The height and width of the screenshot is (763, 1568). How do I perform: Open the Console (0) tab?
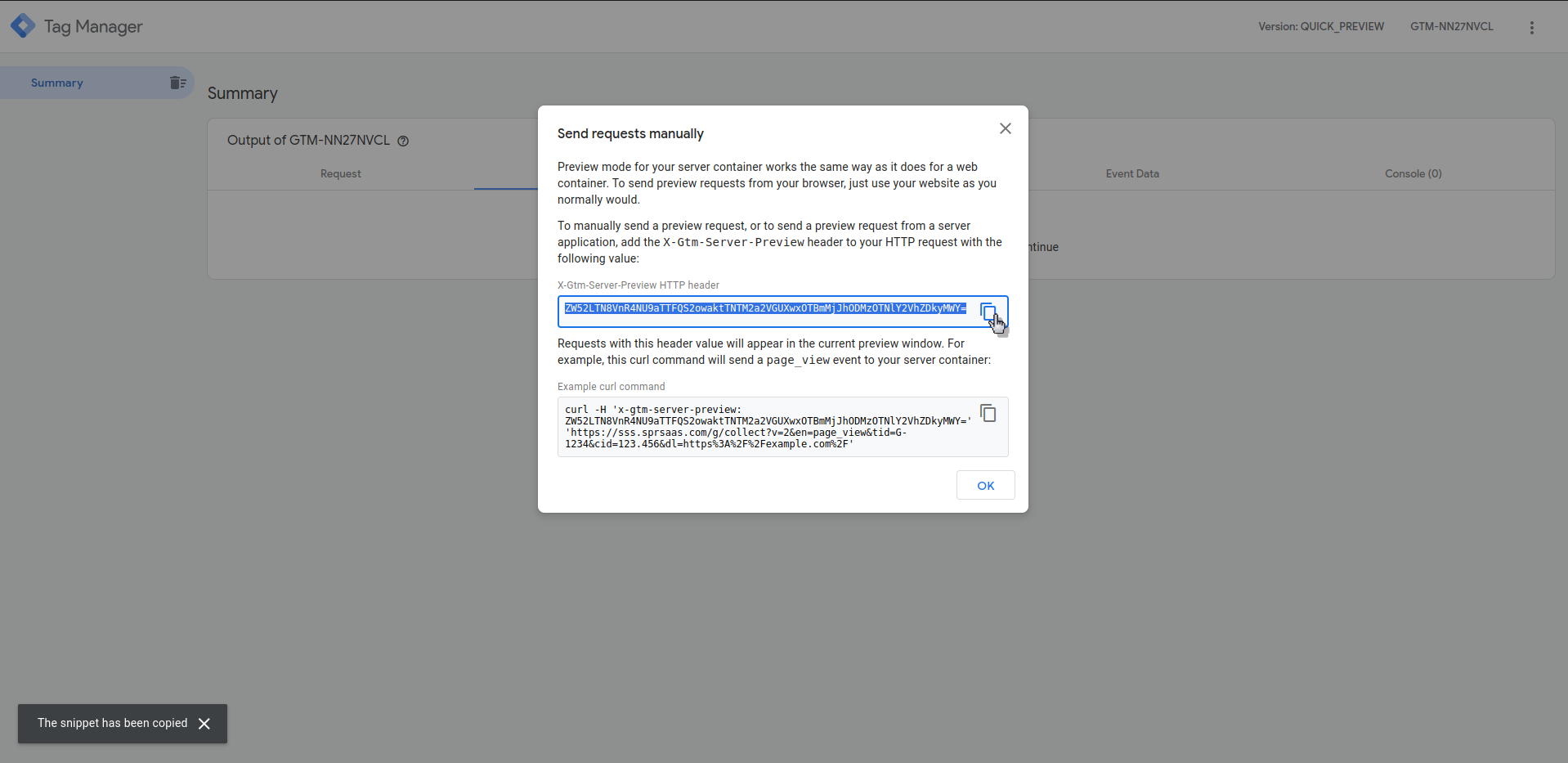point(1413,173)
